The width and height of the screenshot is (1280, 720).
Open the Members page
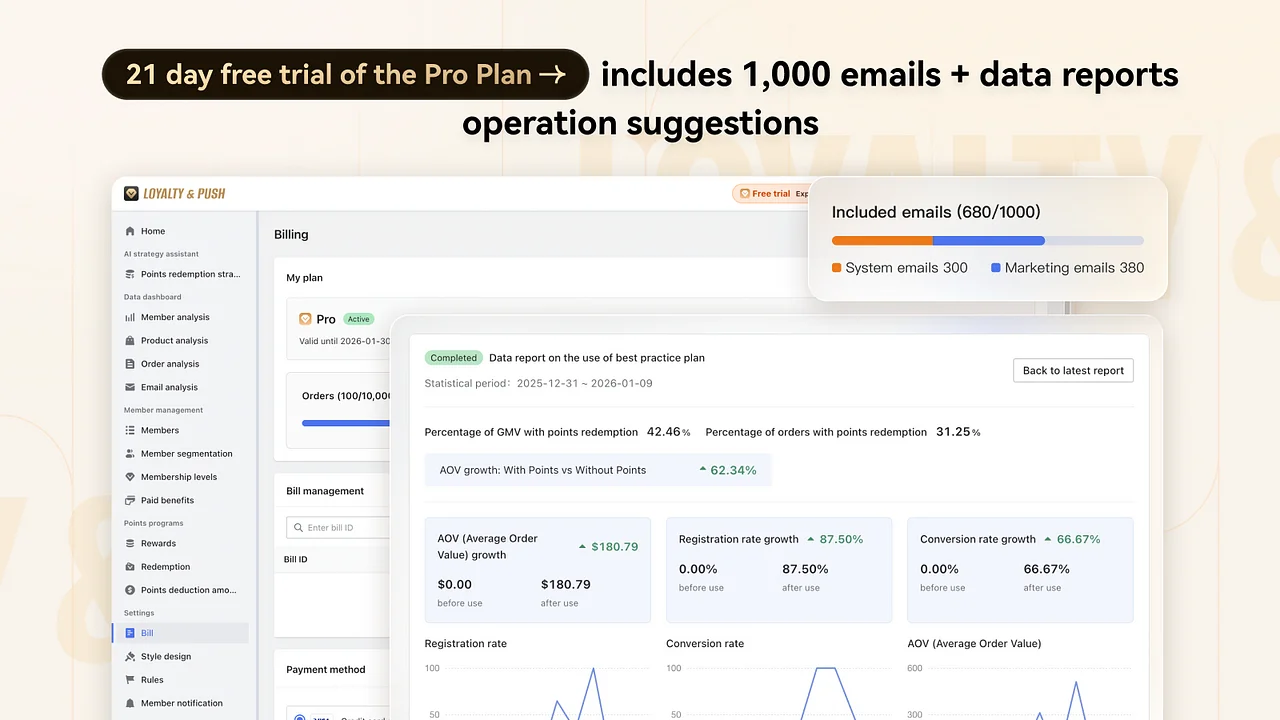(160, 430)
